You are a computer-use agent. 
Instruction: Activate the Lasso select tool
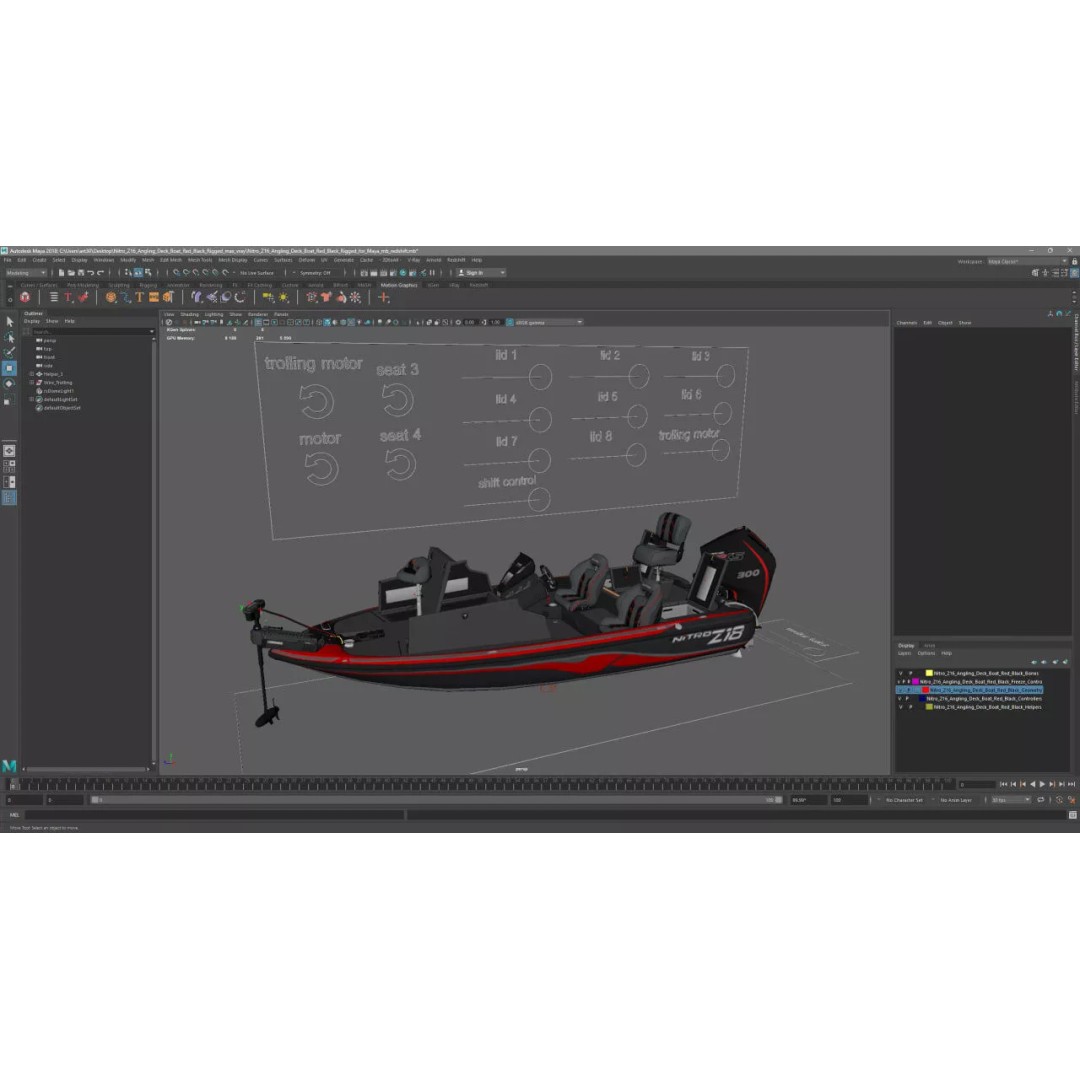[10, 338]
